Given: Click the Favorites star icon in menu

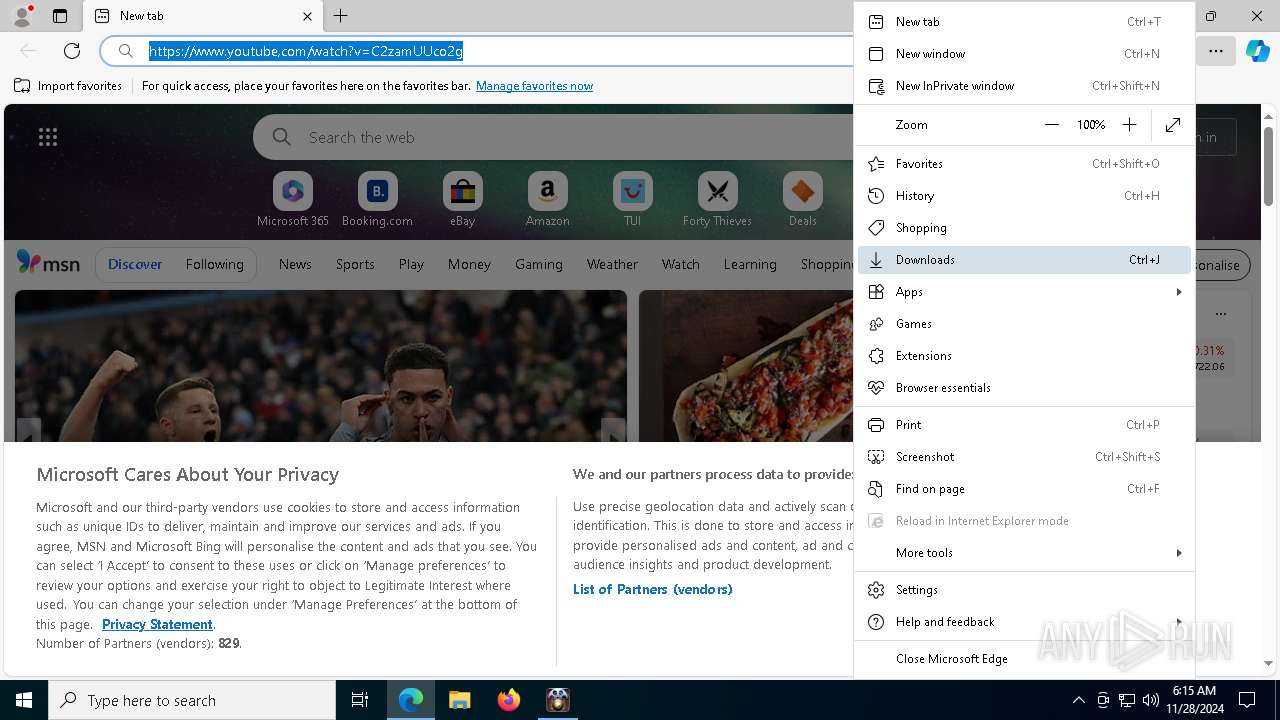Looking at the screenshot, I should pos(876,164).
